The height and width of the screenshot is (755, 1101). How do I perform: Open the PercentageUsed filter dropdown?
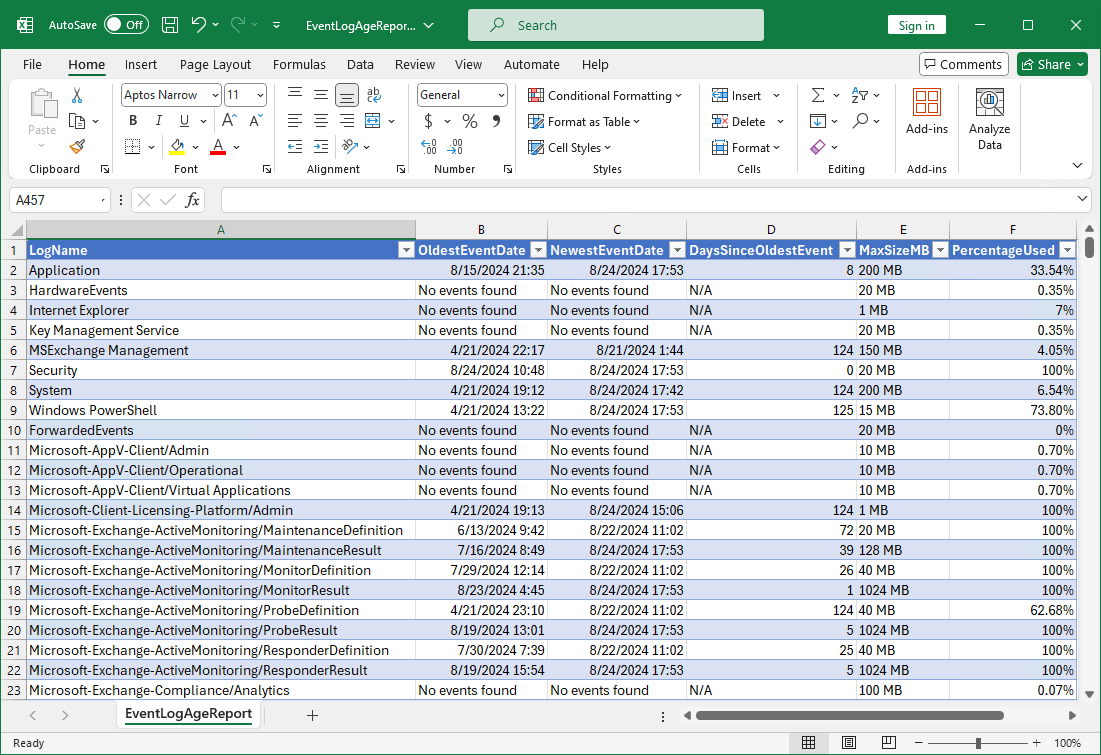point(1067,251)
